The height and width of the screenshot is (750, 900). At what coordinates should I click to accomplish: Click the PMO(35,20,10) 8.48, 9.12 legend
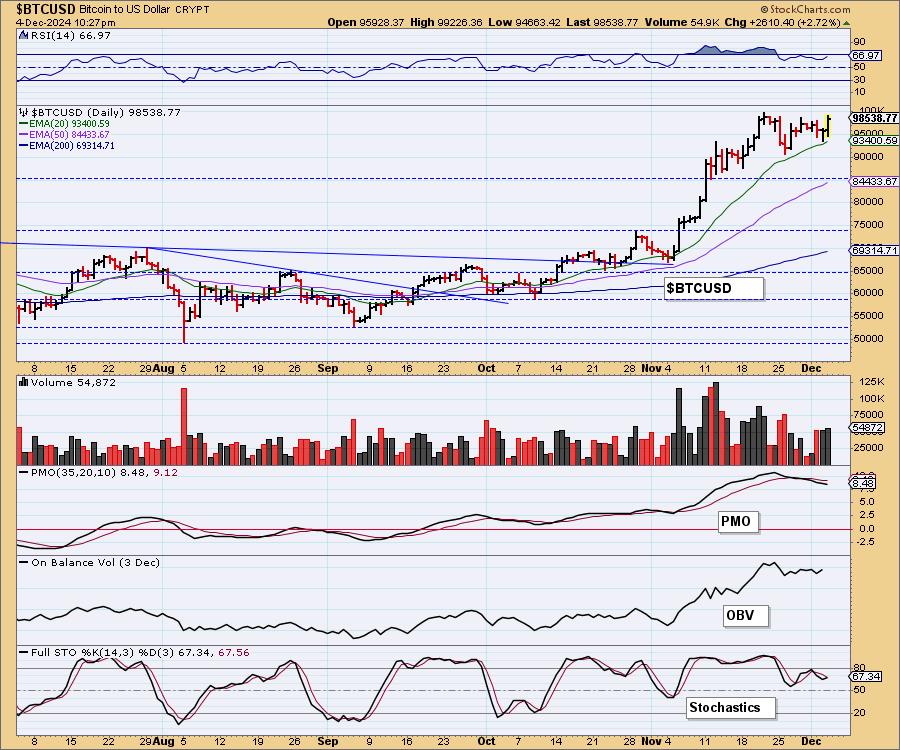tap(104, 472)
